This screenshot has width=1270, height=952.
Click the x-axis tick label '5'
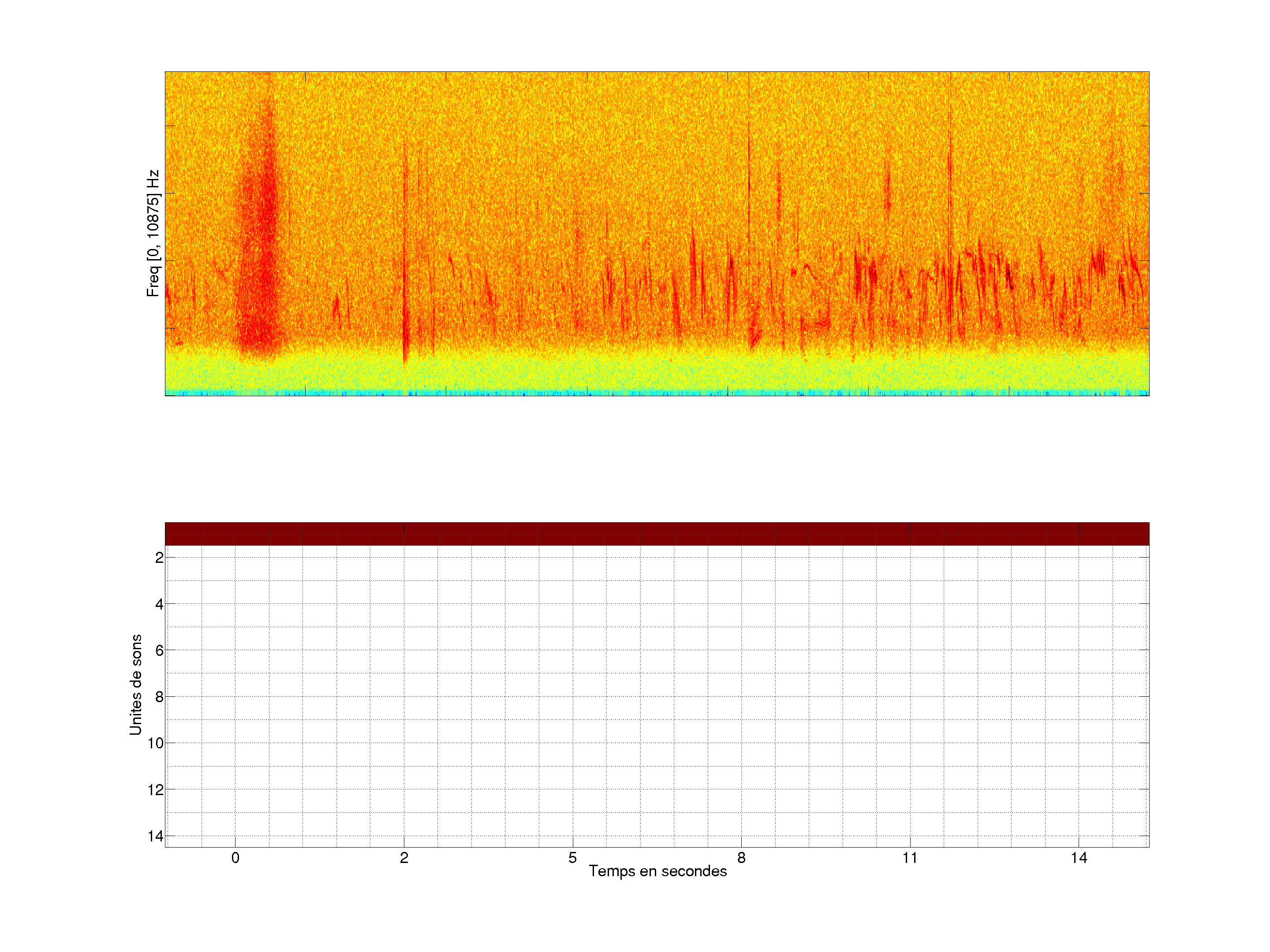pyautogui.click(x=572, y=858)
